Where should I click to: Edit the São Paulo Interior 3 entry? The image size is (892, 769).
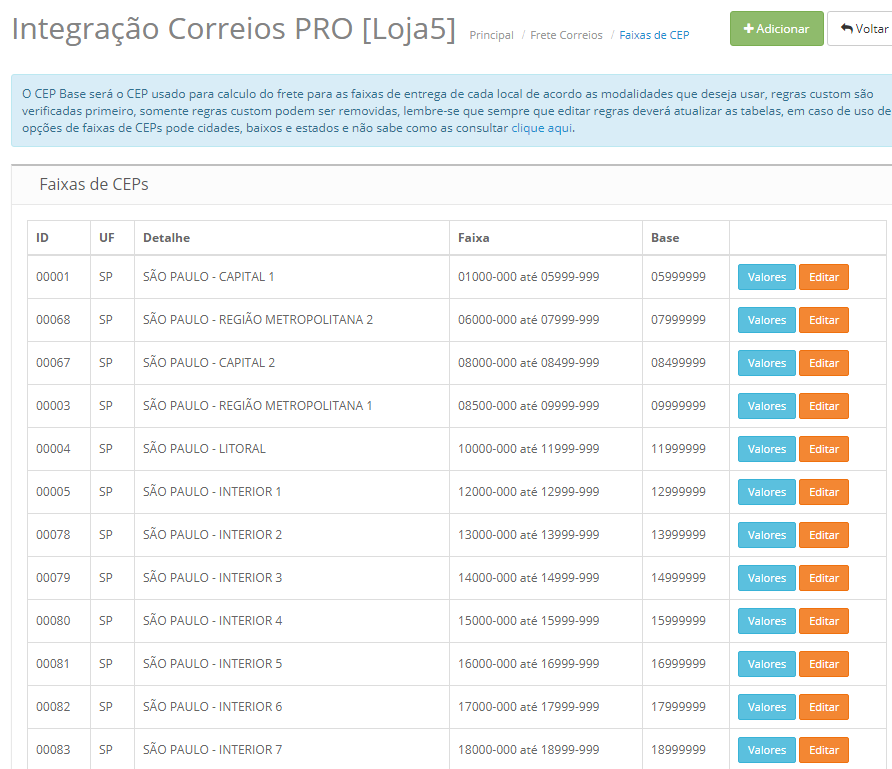pyautogui.click(x=823, y=578)
